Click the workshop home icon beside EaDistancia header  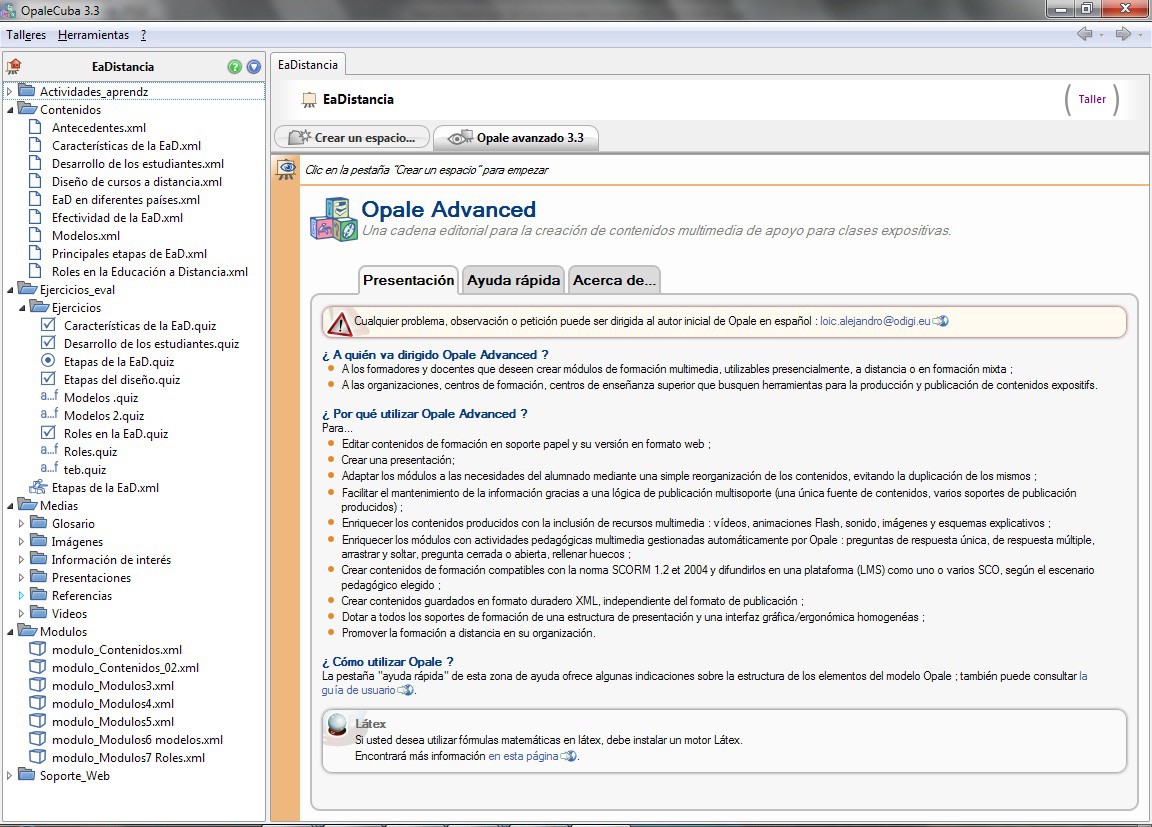14,67
